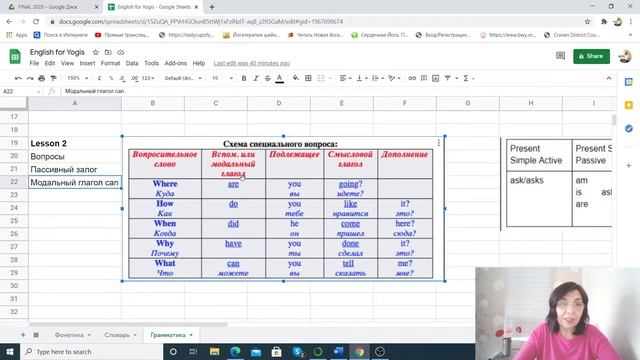The image size is (640, 360).
Task: Insert a link
Action: pos(412,78)
